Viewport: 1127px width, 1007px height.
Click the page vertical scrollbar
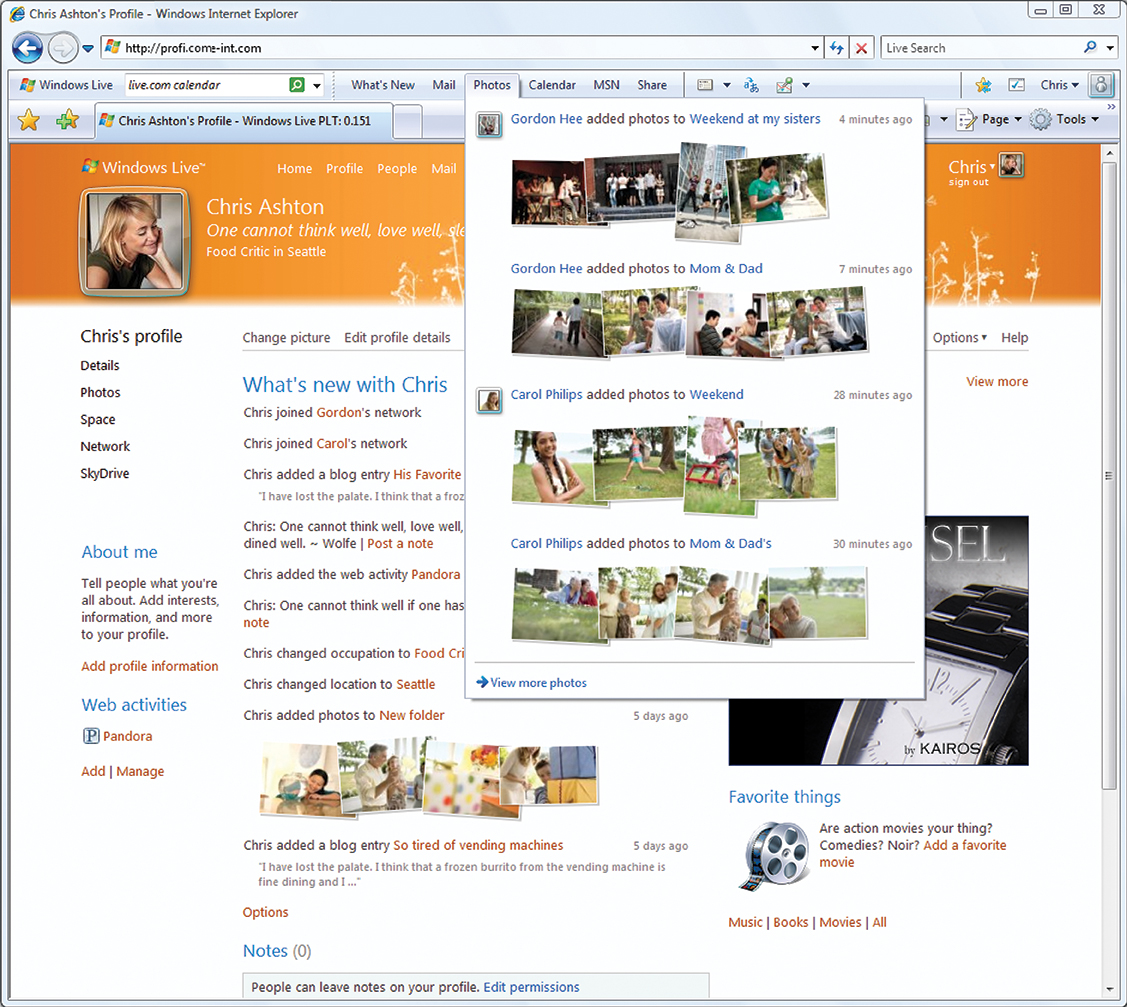[1108, 475]
